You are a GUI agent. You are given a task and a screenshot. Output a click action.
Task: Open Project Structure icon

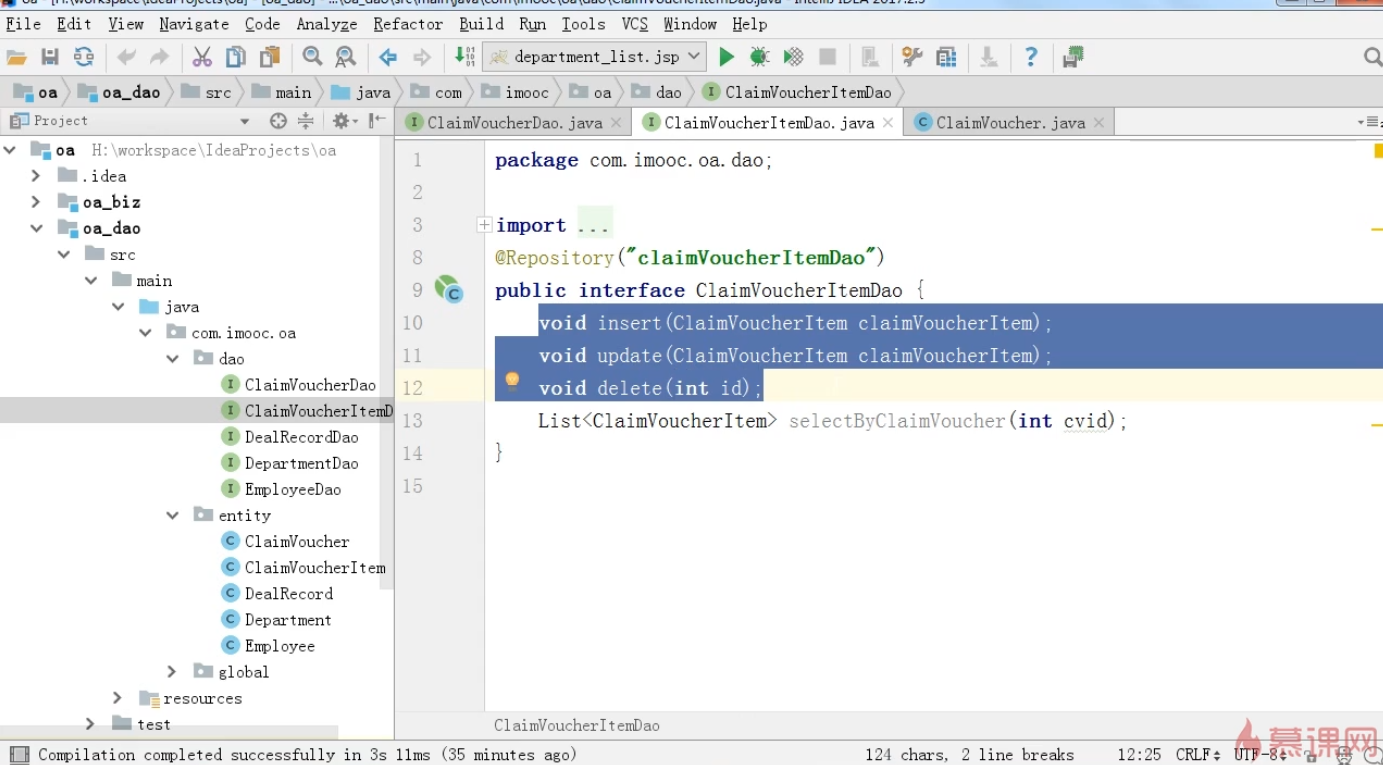point(946,57)
